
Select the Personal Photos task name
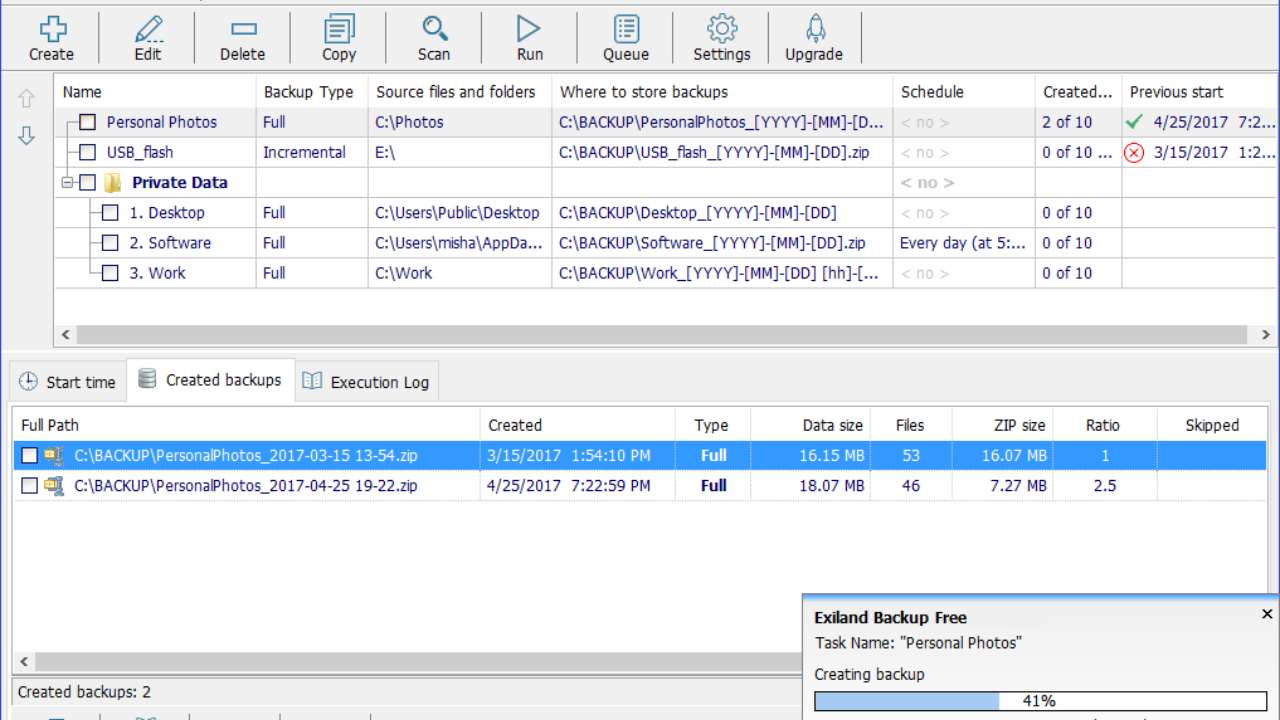tap(162, 122)
